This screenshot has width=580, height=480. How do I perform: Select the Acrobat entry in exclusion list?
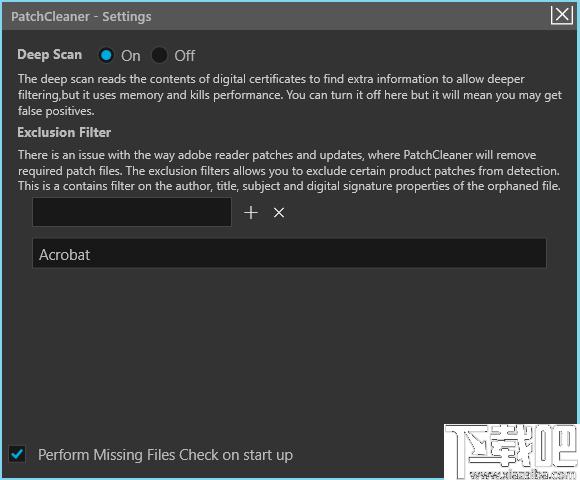[x=289, y=253]
